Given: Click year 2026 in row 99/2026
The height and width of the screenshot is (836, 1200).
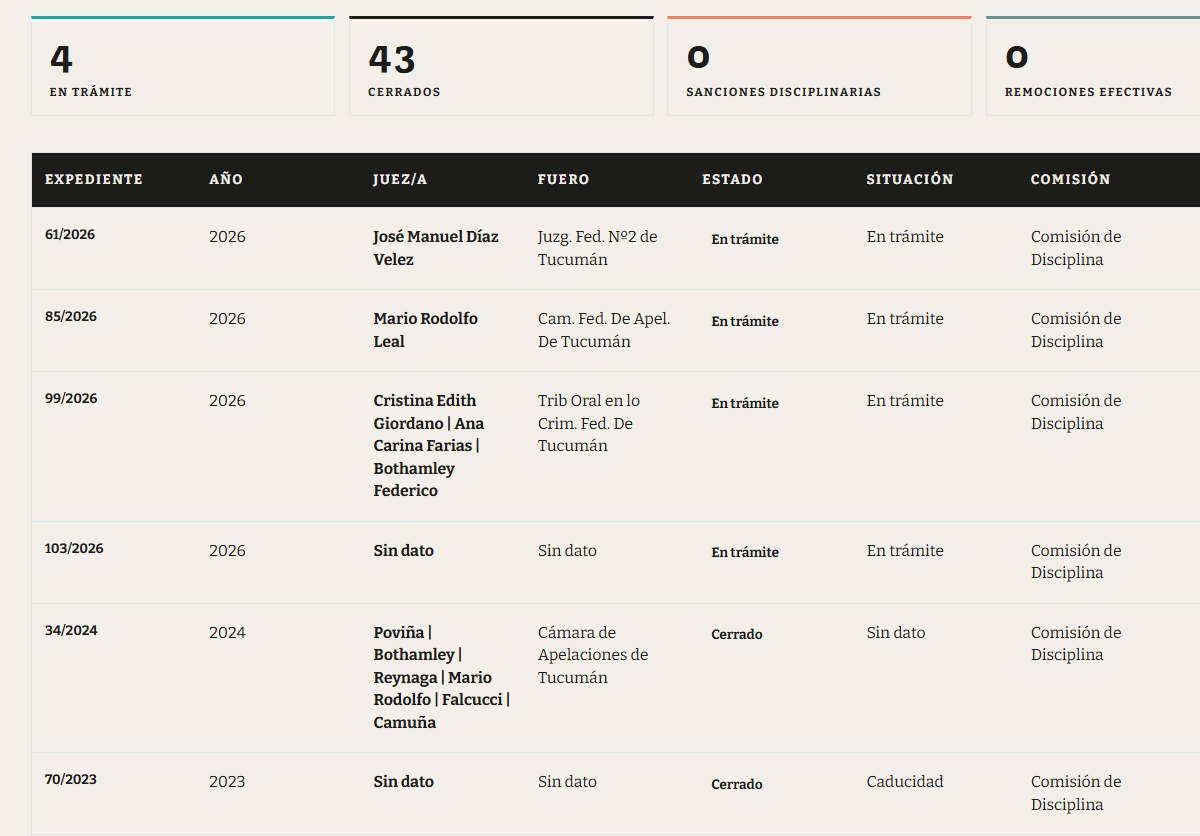Looking at the screenshot, I should pos(227,401).
